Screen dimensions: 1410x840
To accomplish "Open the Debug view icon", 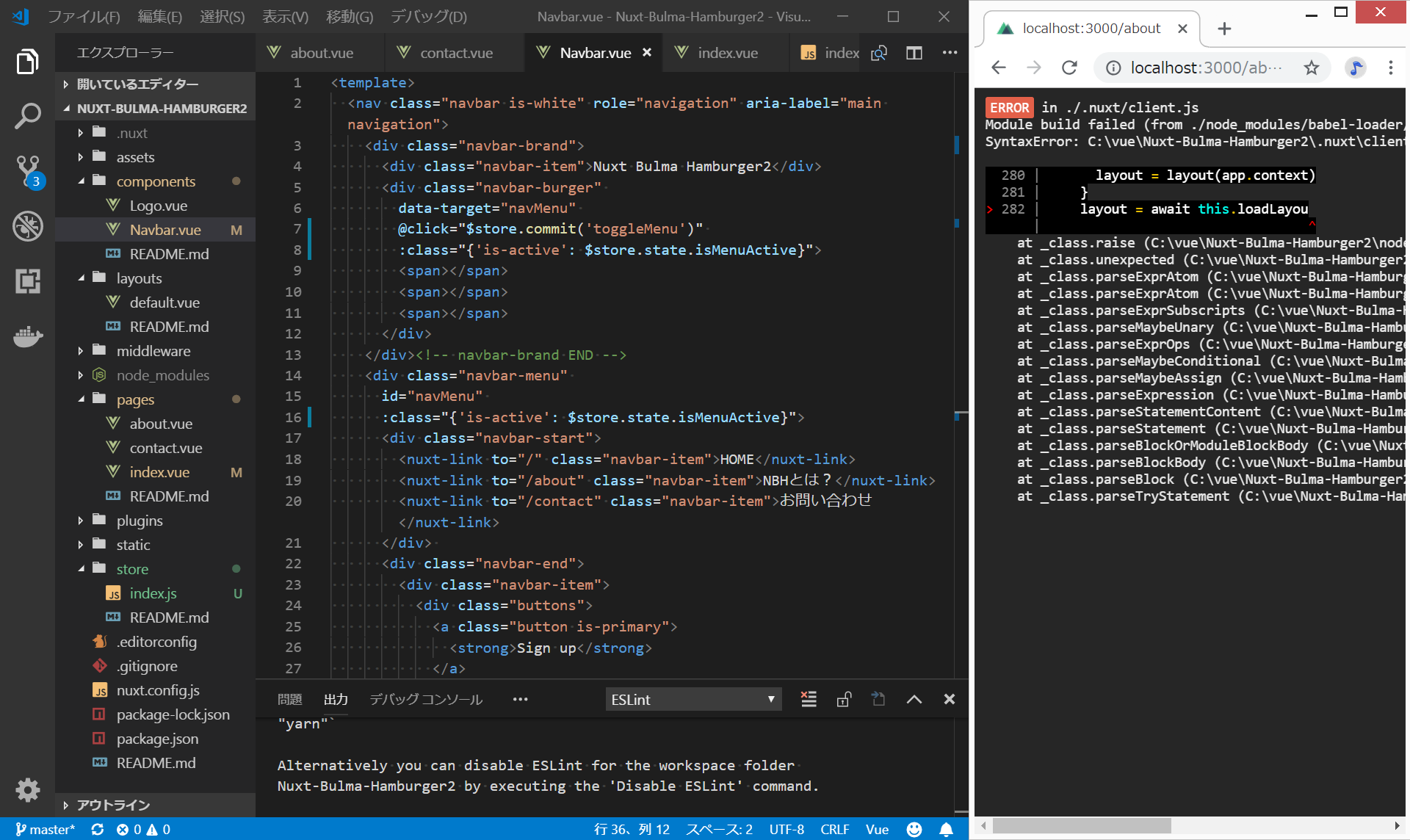I will coord(27,226).
